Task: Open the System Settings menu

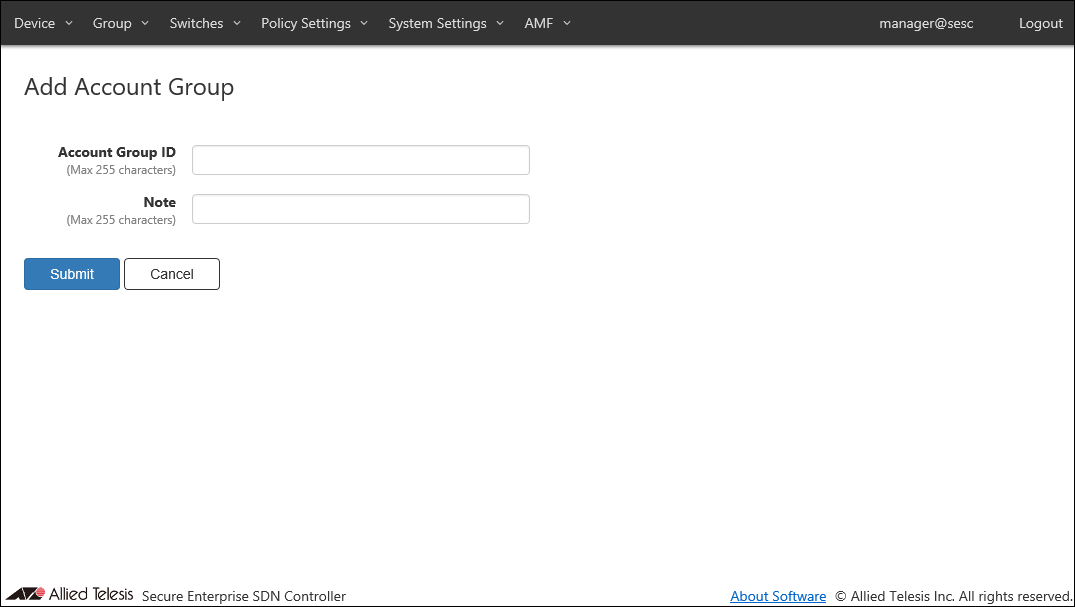Action: tap(437, 23)
